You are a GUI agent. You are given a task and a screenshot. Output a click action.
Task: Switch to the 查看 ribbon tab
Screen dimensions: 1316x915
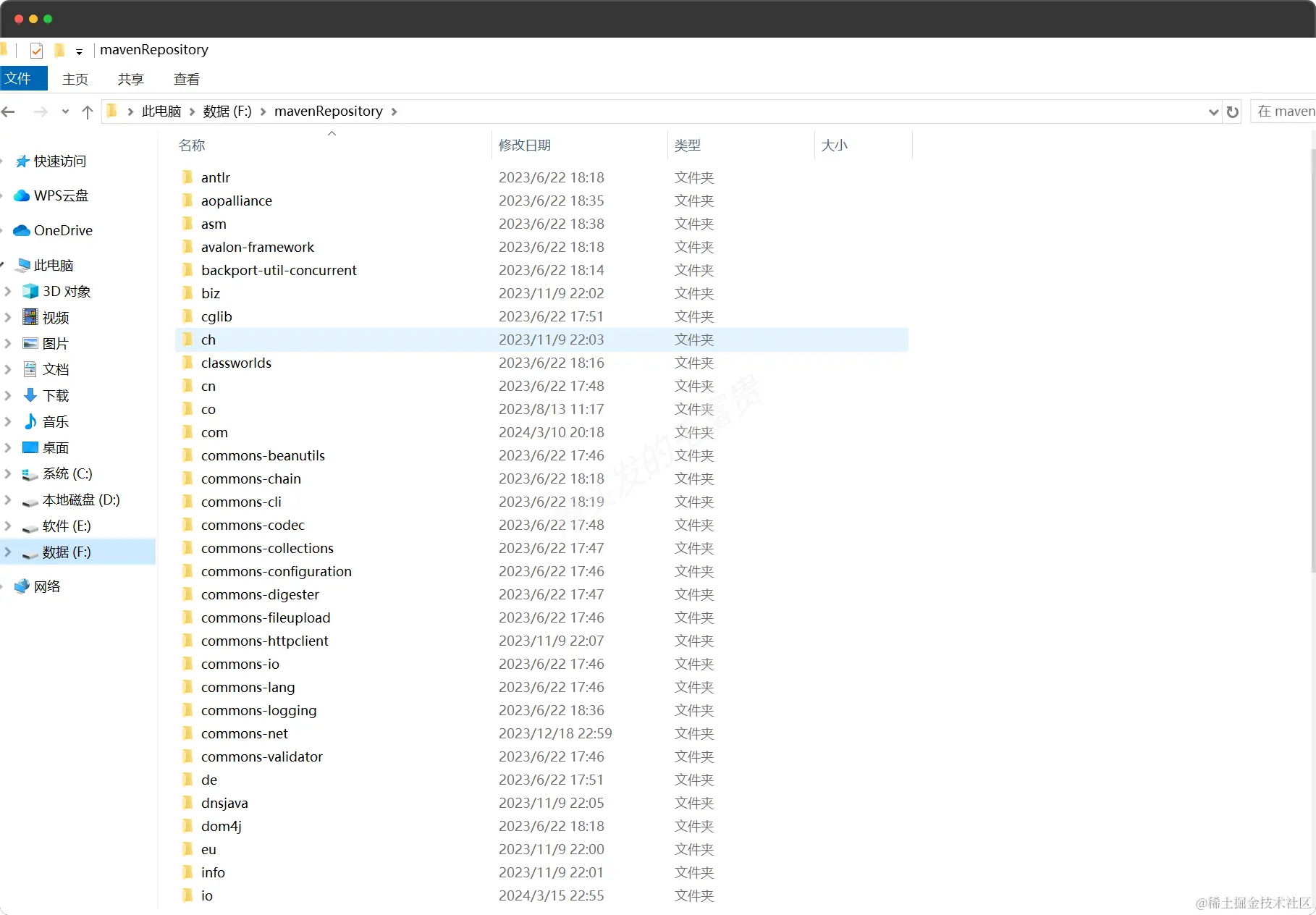[x=187, y=79]
